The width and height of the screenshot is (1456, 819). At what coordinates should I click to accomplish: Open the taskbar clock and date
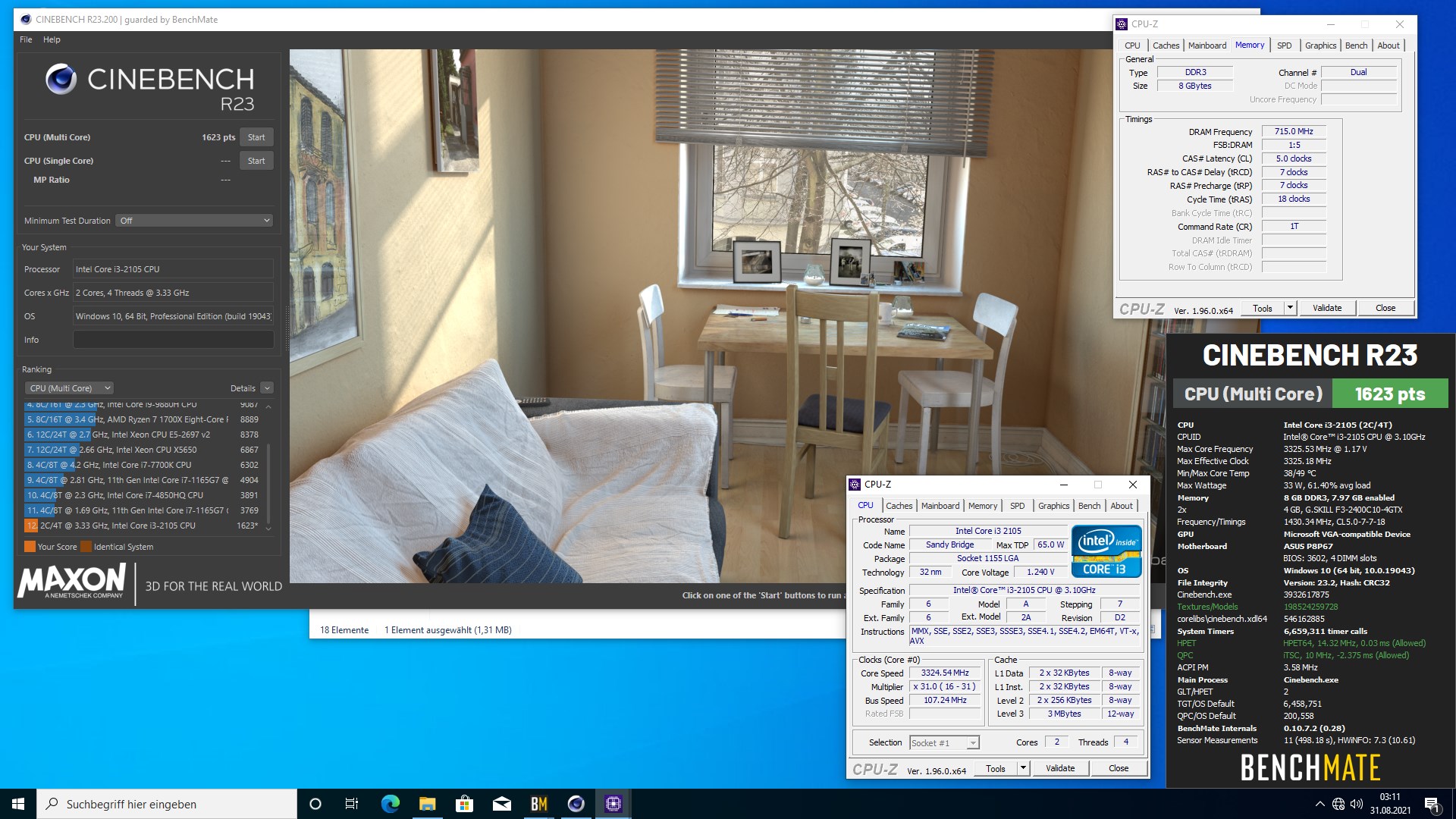[1390, 804]
